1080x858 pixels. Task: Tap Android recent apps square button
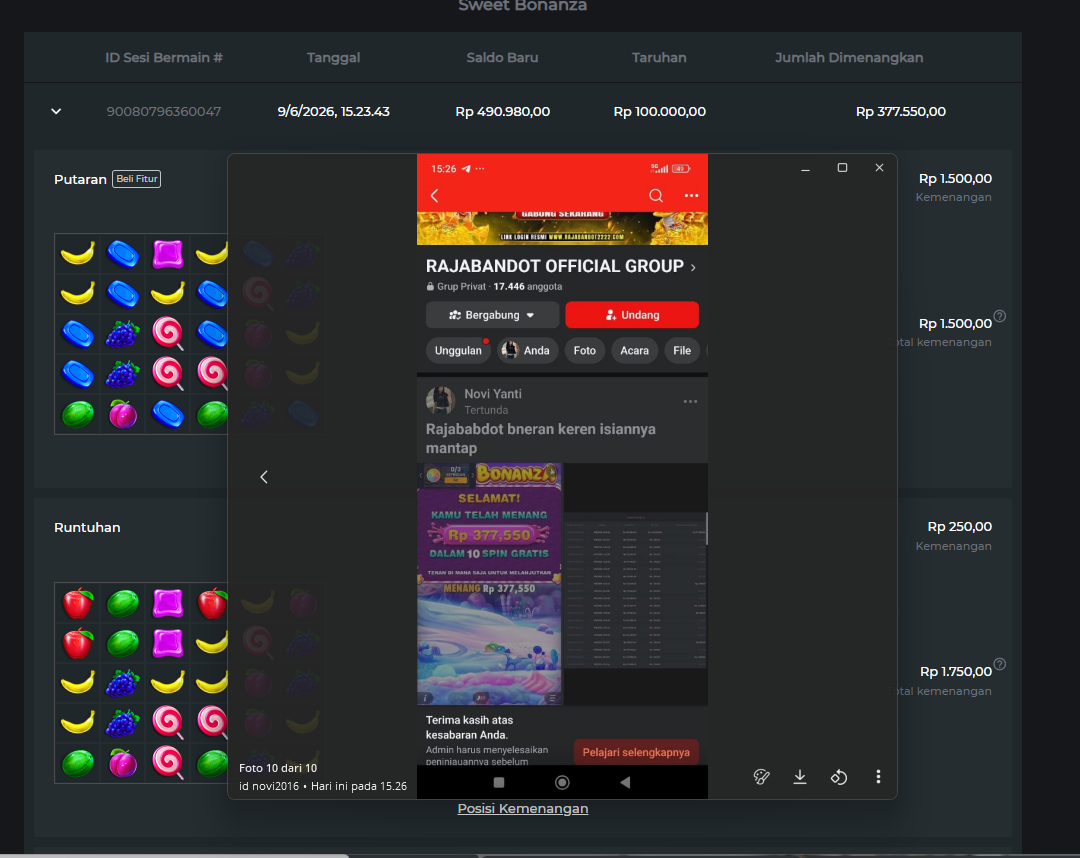[499, 782]
